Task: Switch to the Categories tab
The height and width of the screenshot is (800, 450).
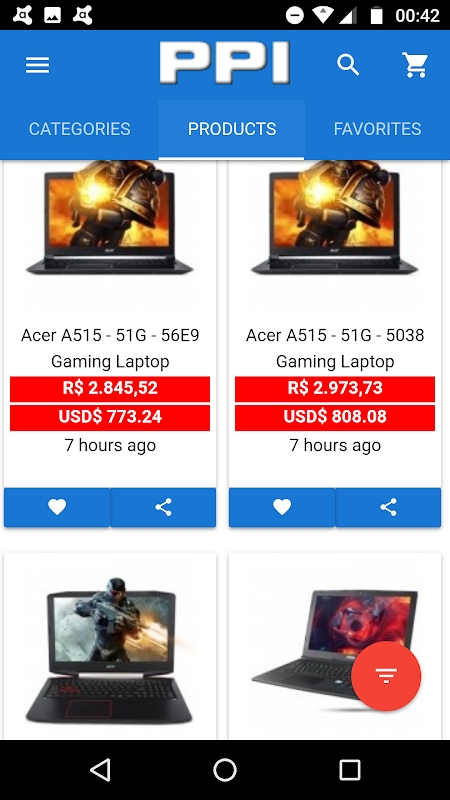Action: tap(80, 129)
